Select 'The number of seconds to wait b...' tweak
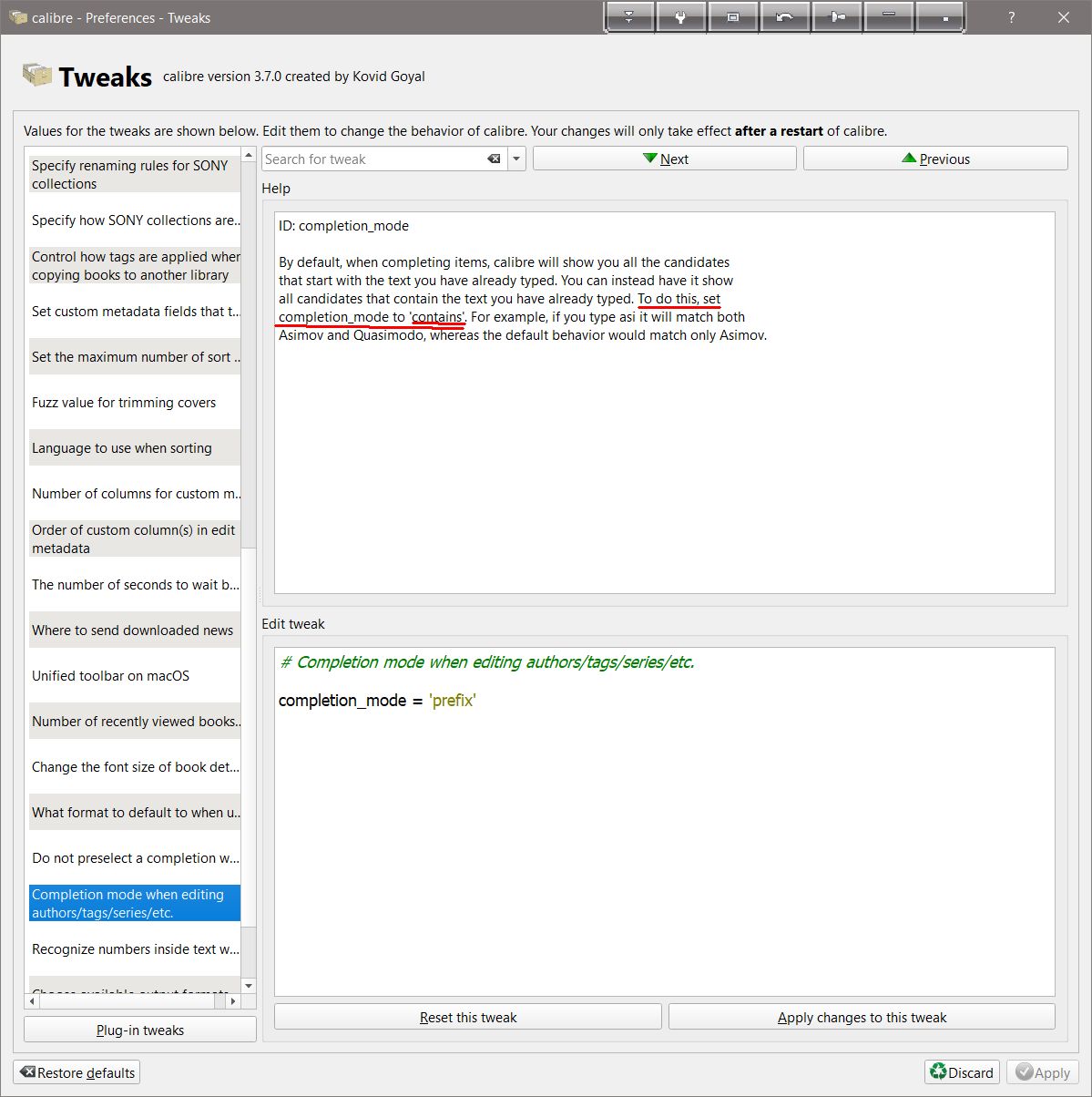 [x=135, y=584]
